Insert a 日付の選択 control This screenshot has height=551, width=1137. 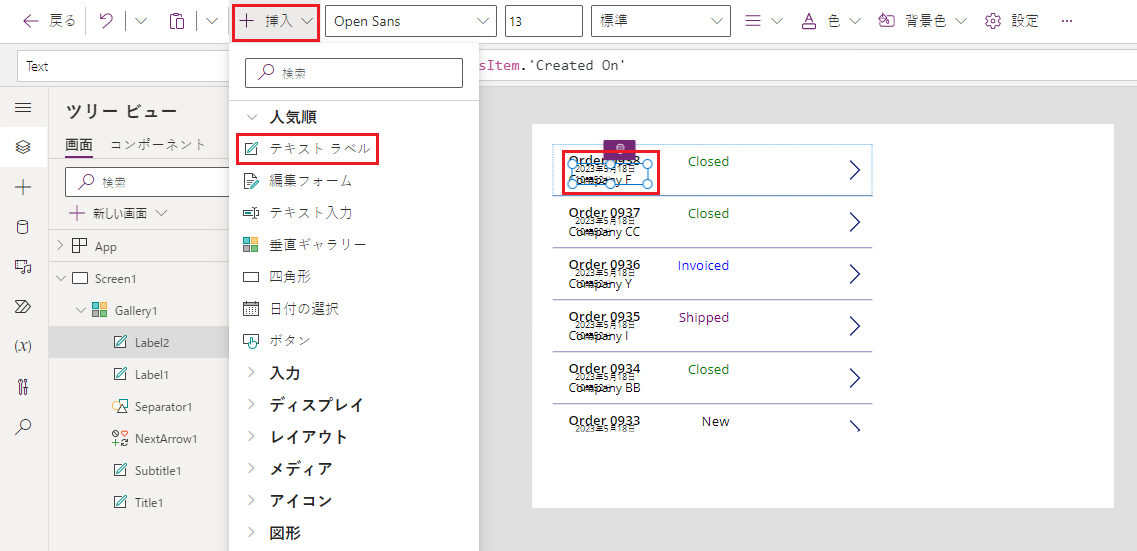click(x=290, y=308)
